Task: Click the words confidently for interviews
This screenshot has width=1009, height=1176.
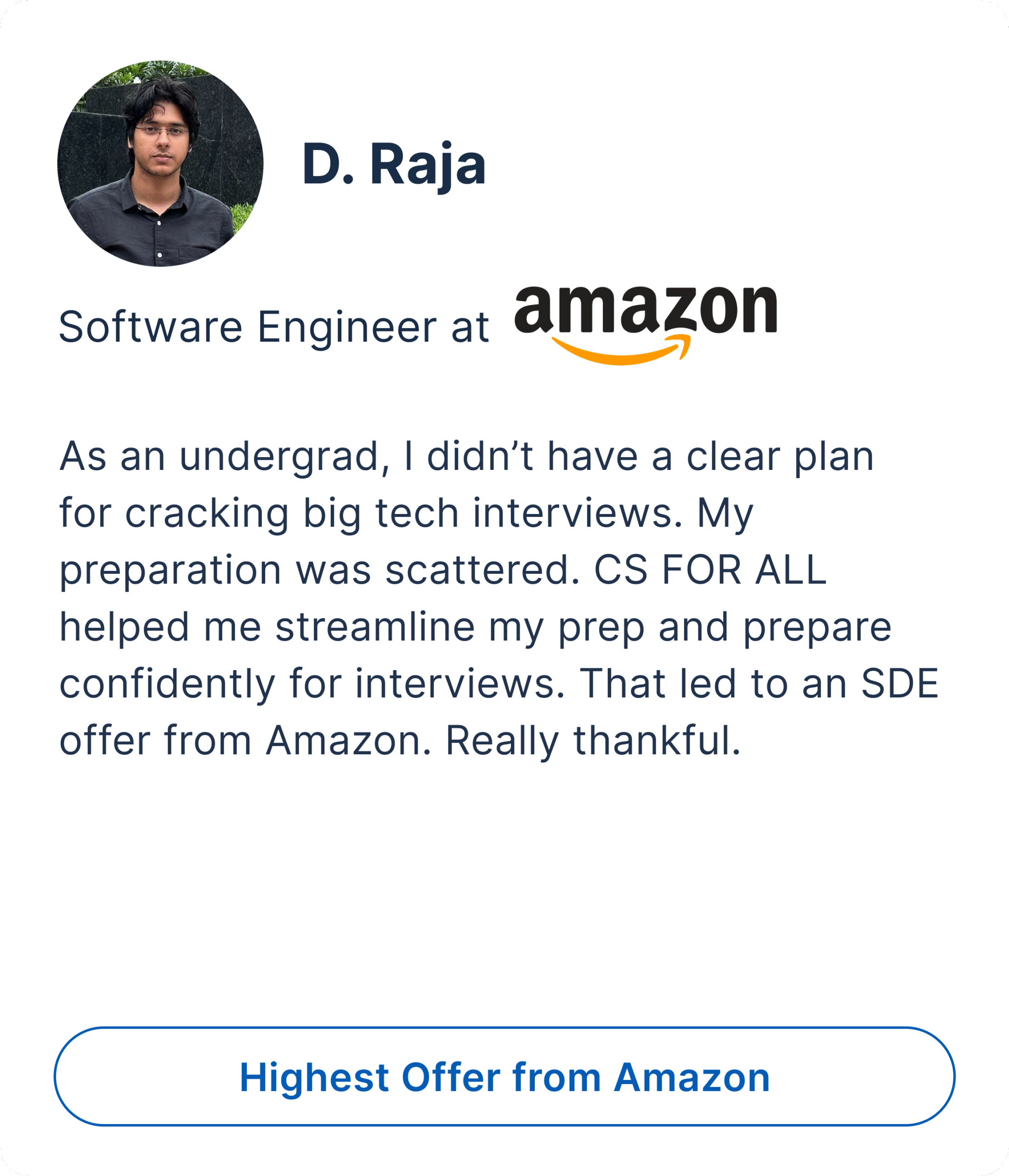Action: (312, 684)
